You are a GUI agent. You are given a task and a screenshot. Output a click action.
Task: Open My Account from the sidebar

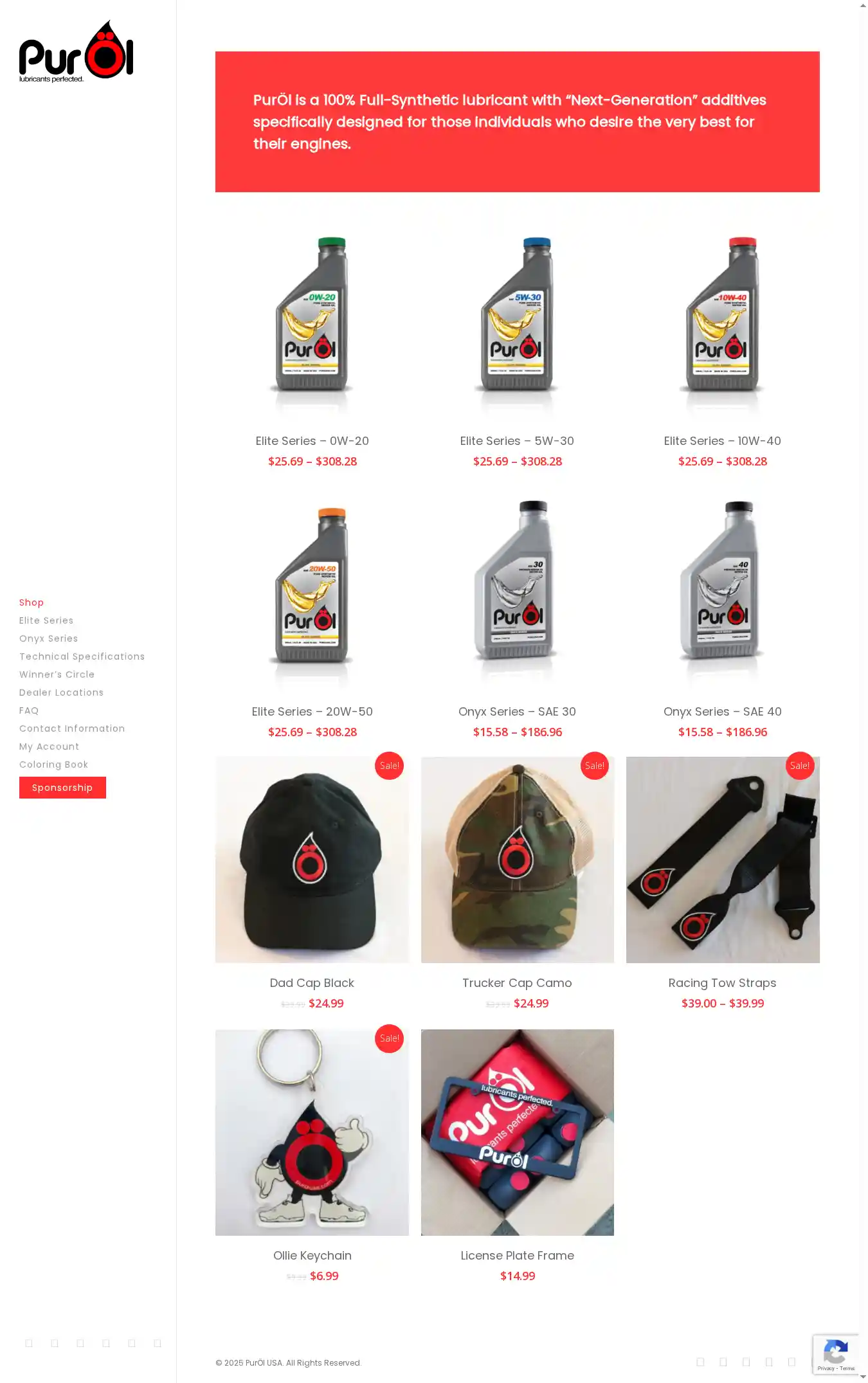point(49,746)
